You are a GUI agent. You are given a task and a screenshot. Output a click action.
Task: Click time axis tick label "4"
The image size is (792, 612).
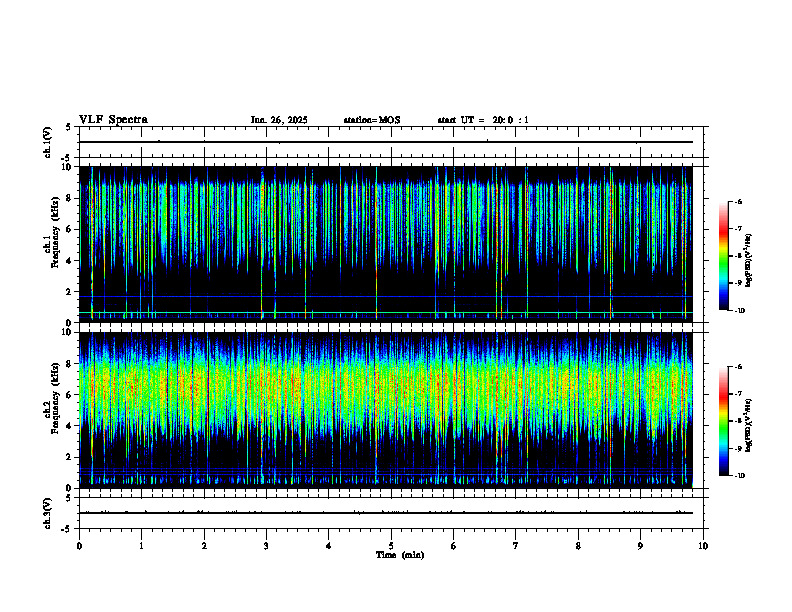(x=329, y=546)
